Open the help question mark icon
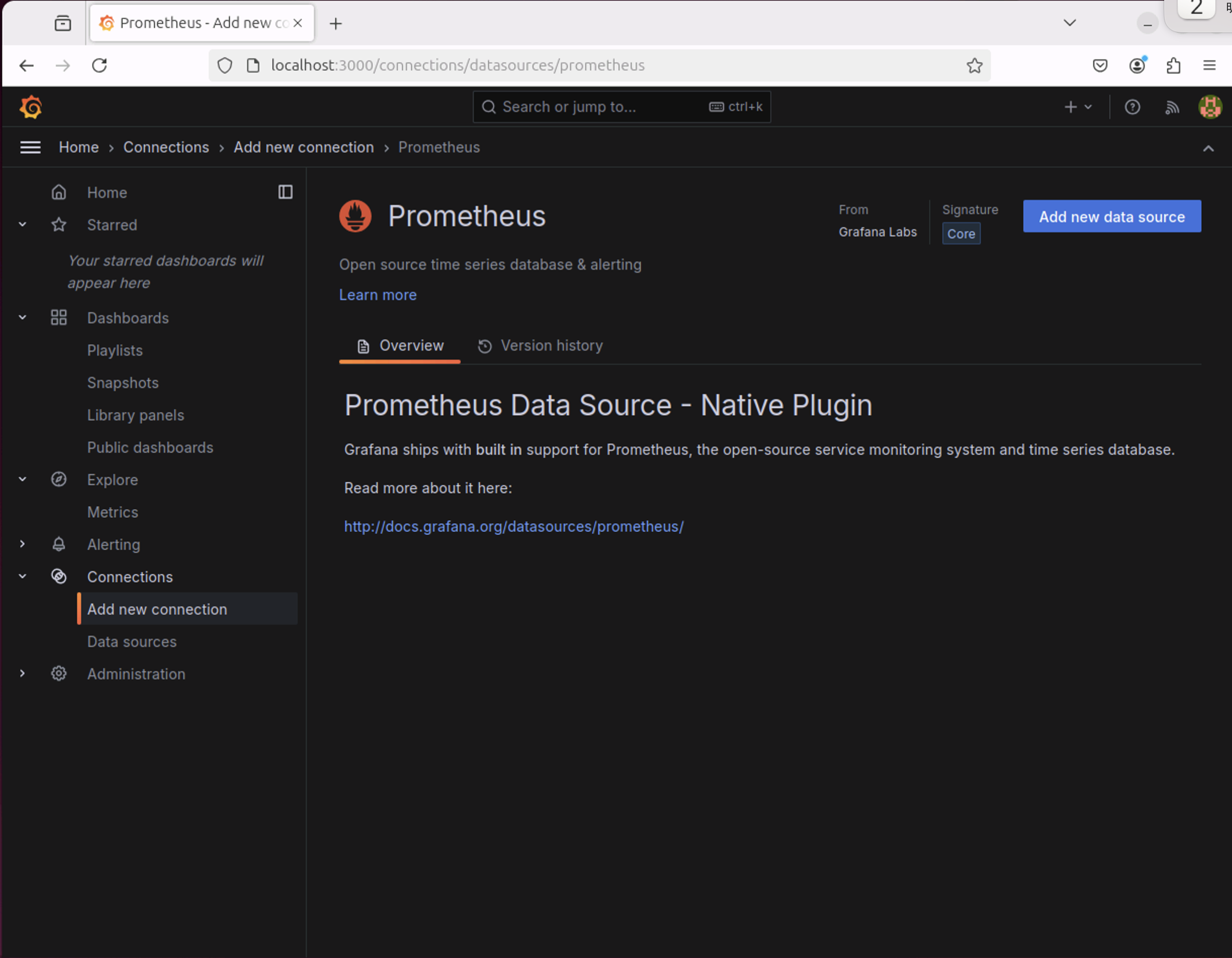Image resolution: width=1232 pixels, height=958 pixels. click(x=1132, y=107)
